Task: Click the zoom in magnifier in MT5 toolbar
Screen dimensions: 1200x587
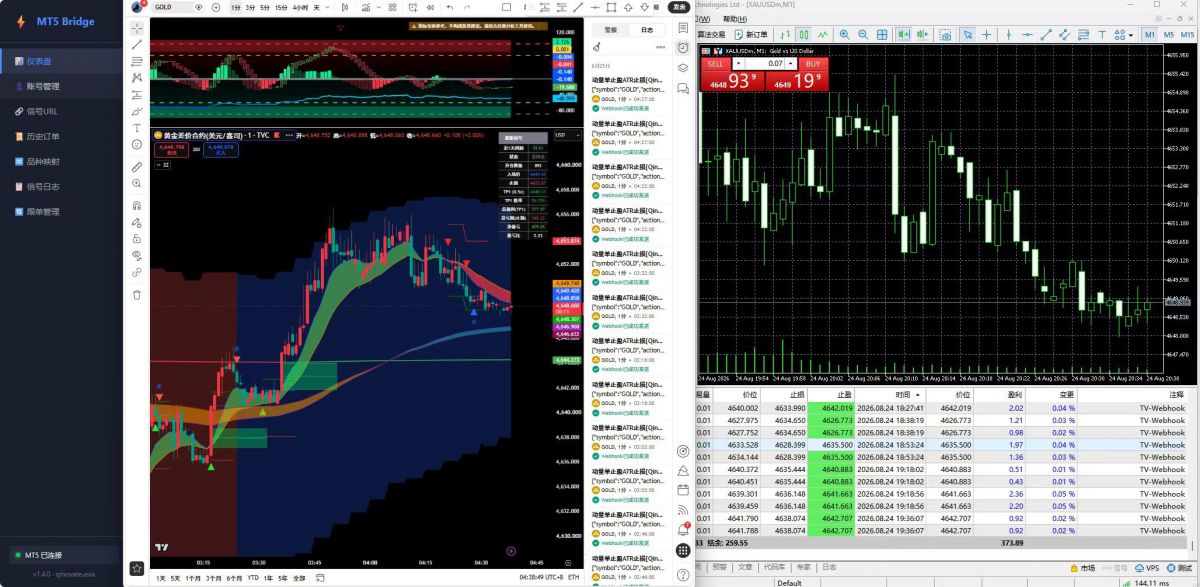Action: (845, 34)
